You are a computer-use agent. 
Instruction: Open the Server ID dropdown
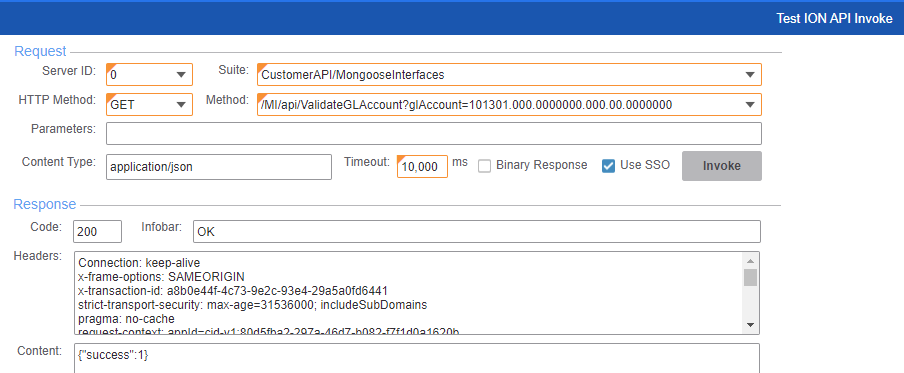pos(180,75)
